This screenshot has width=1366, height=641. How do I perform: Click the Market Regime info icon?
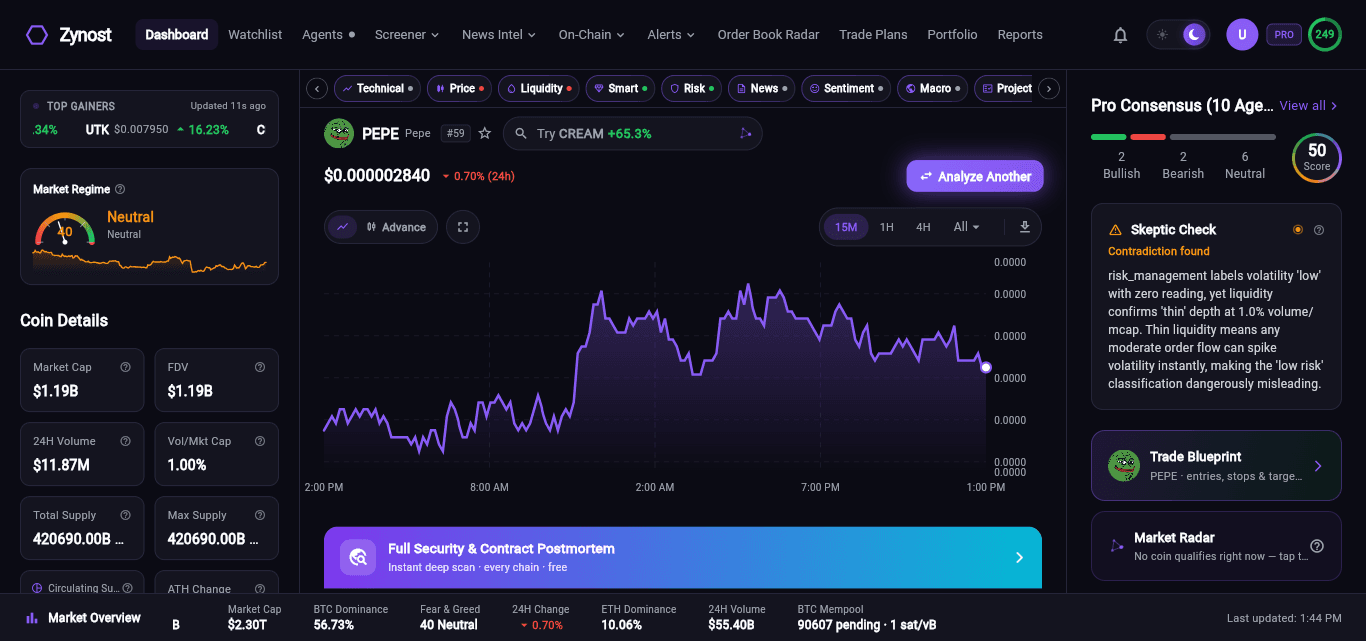tap(120, 189)
